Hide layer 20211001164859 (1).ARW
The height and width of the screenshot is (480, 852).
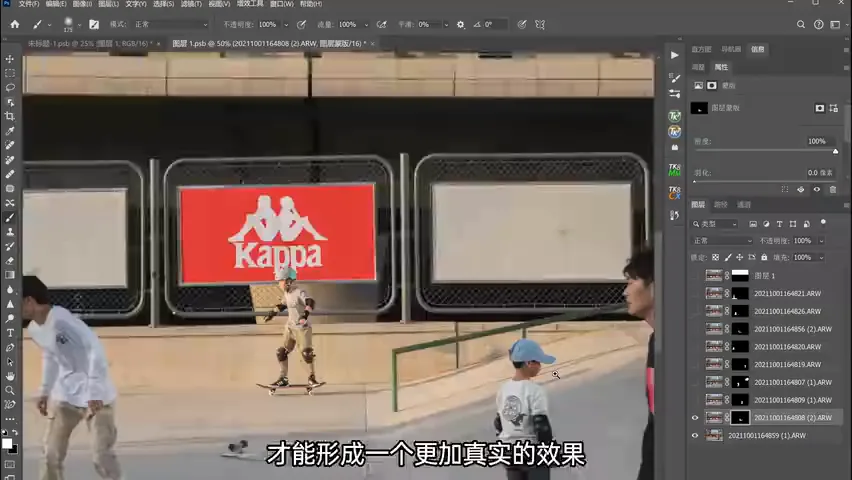coord(695,435)
